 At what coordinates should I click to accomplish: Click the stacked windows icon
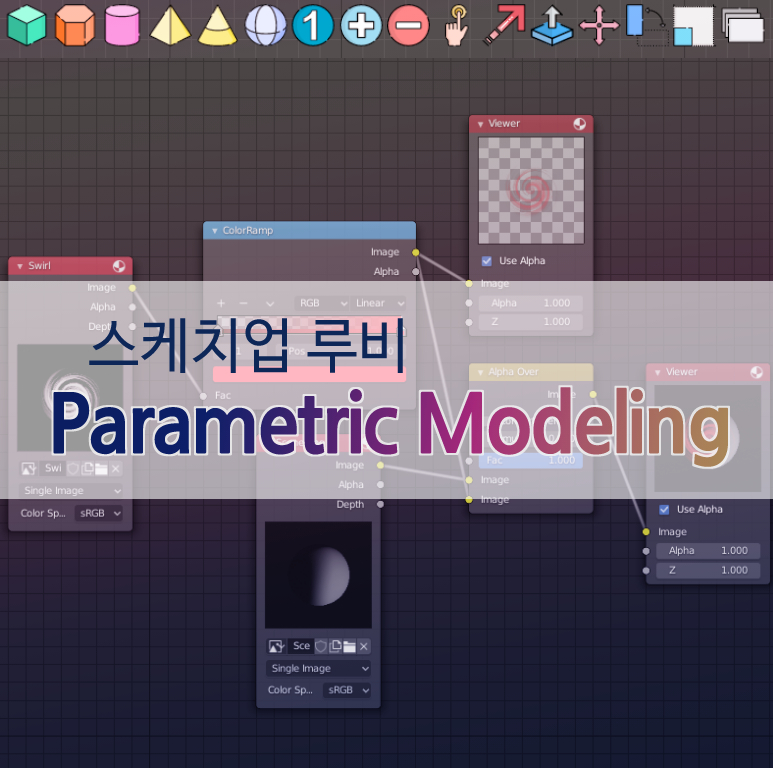(743, 25)
